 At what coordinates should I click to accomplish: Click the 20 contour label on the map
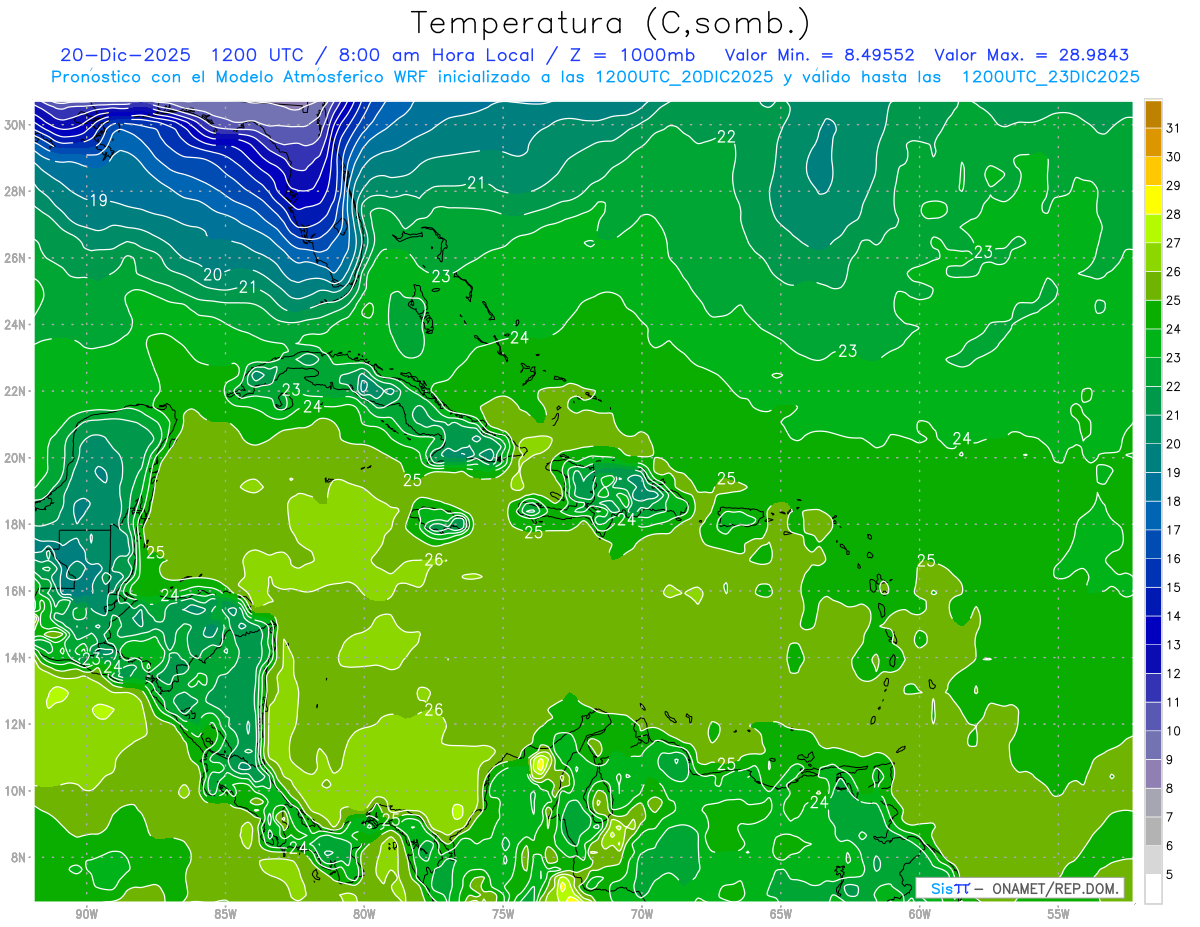tap(213, 275)
